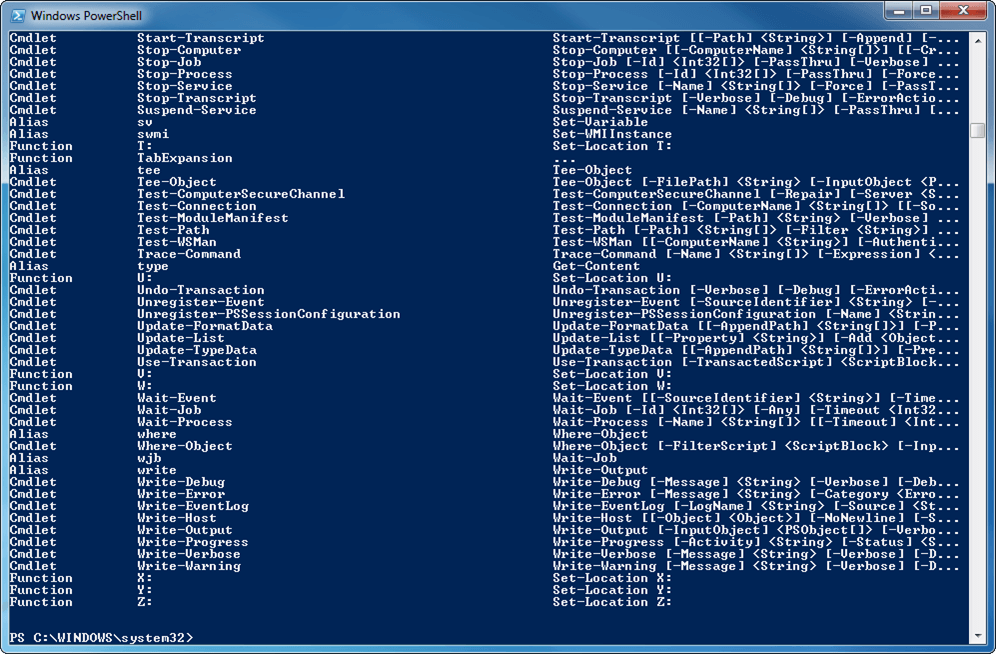
Task: Click the Set-Variable definition text
Action: (600, 122)
